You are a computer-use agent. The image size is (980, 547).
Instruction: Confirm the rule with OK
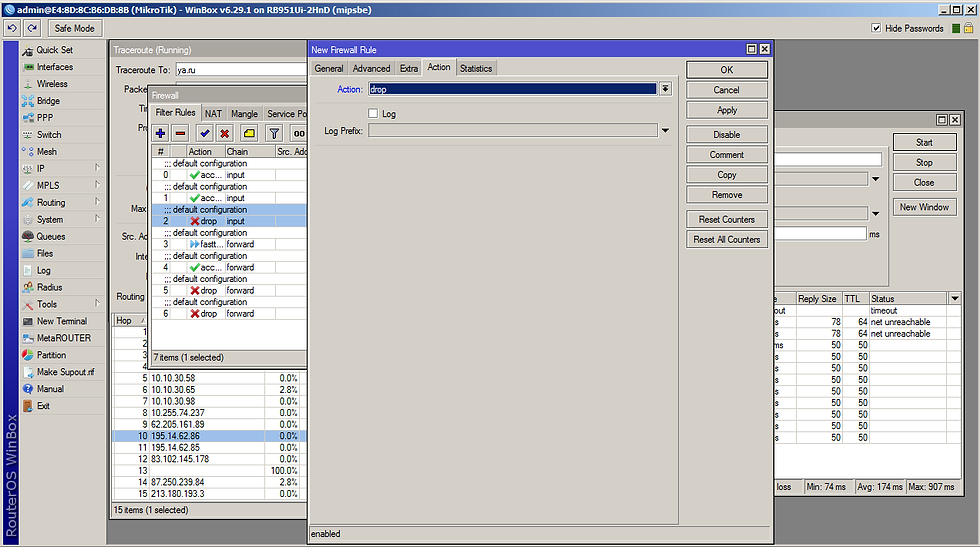tap(726, 70)
